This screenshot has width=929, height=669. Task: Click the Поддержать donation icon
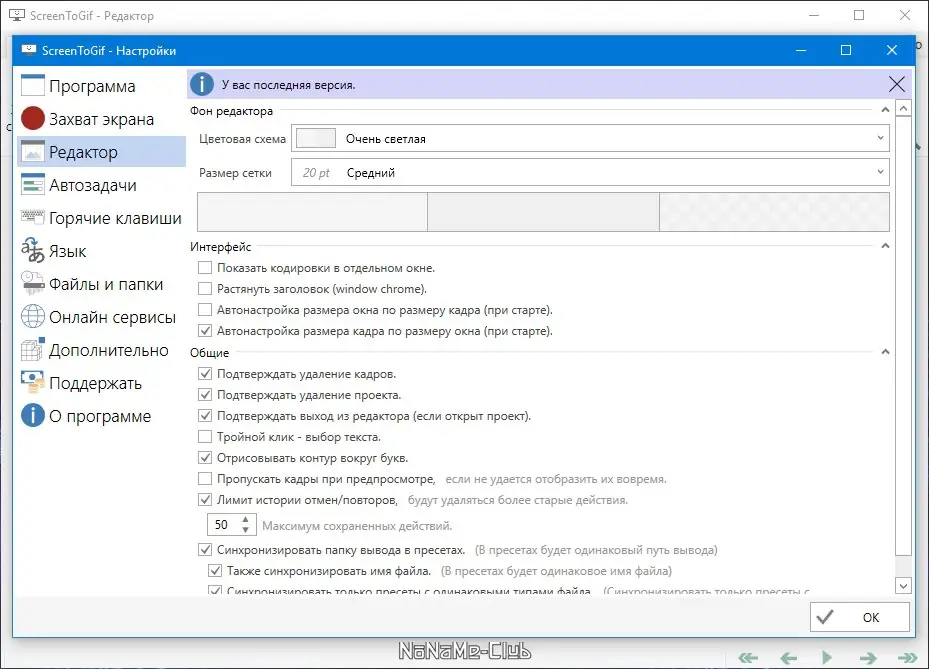(33, 383)
